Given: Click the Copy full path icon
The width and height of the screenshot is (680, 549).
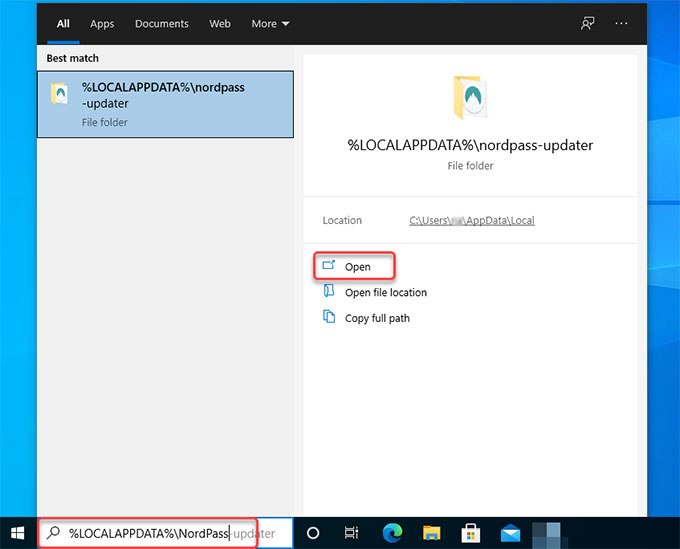Looking at the screenshot, I should [329, 316].
